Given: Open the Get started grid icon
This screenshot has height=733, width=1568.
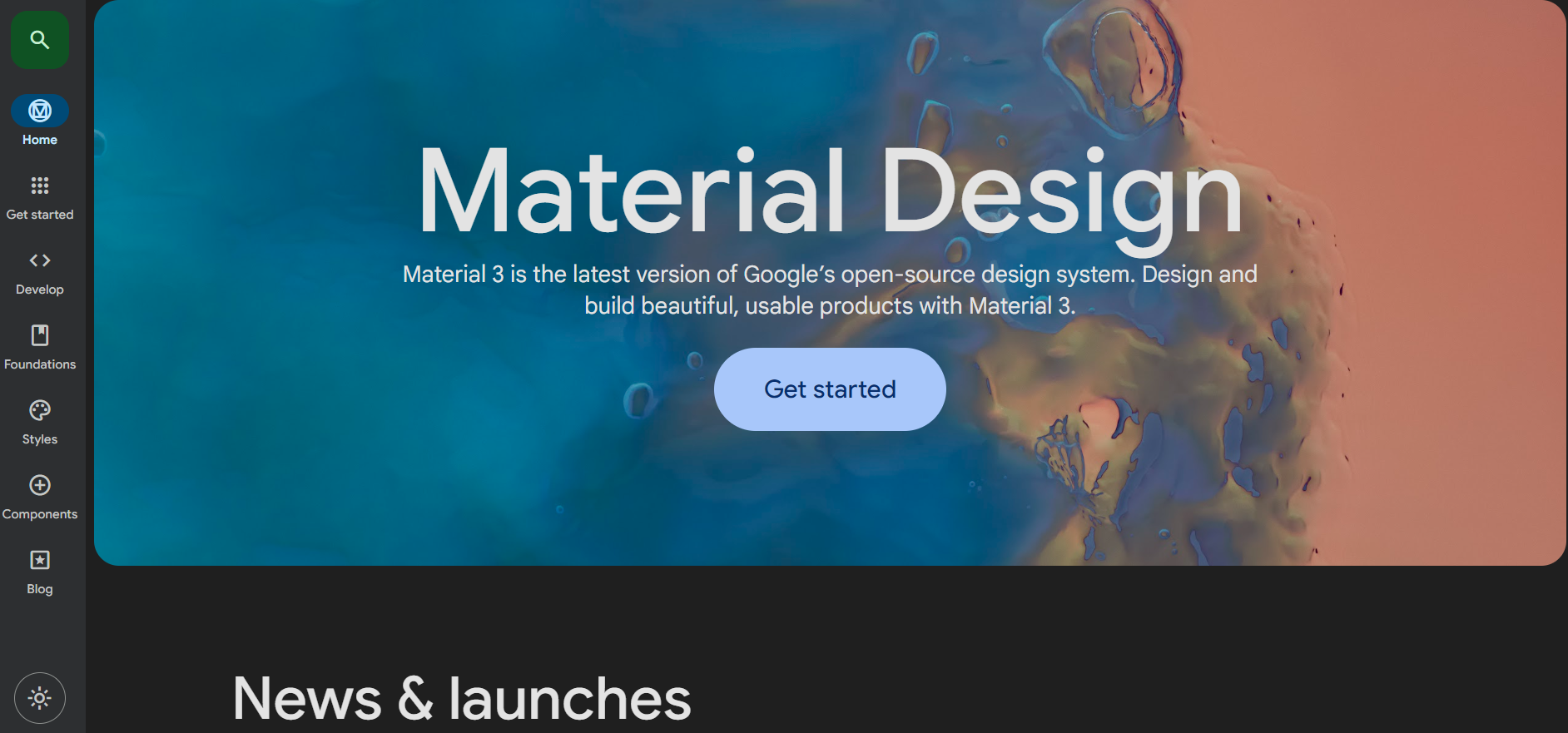Looking at the screenshot, I should pos(40,186).
